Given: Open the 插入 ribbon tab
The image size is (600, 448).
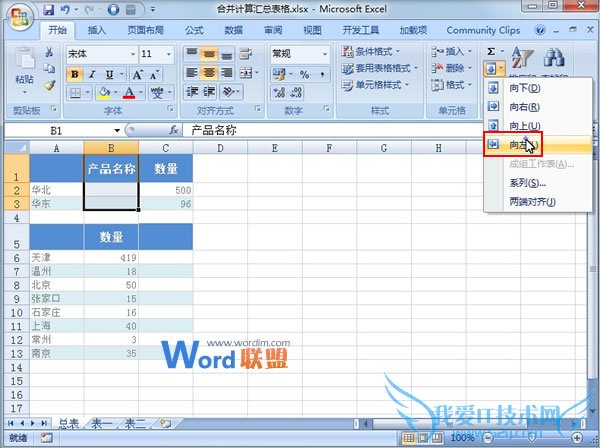Looking at the screenshot, I should (96, 30).
